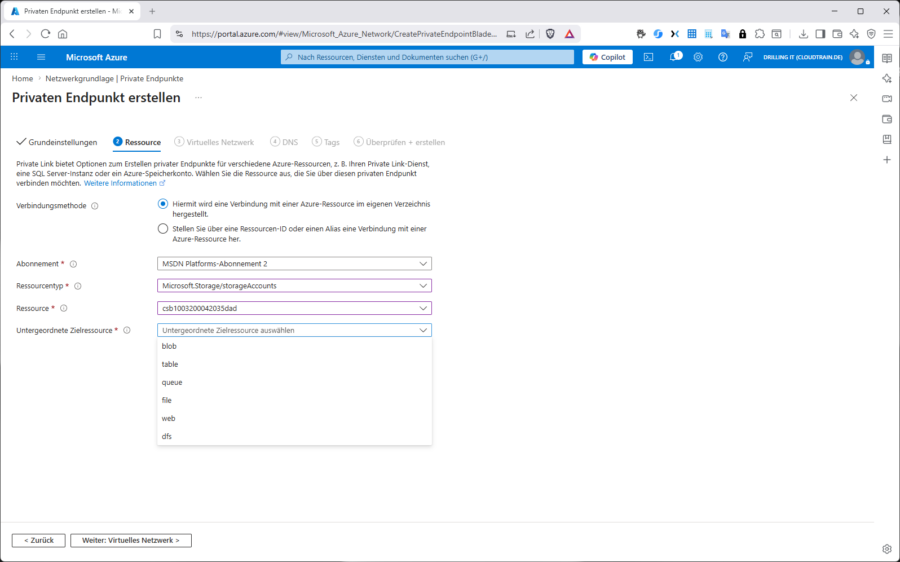This screenshot has width=900, height=562.
Task: Select connect to resource in own directory
Action: click(x=163, y=204)
